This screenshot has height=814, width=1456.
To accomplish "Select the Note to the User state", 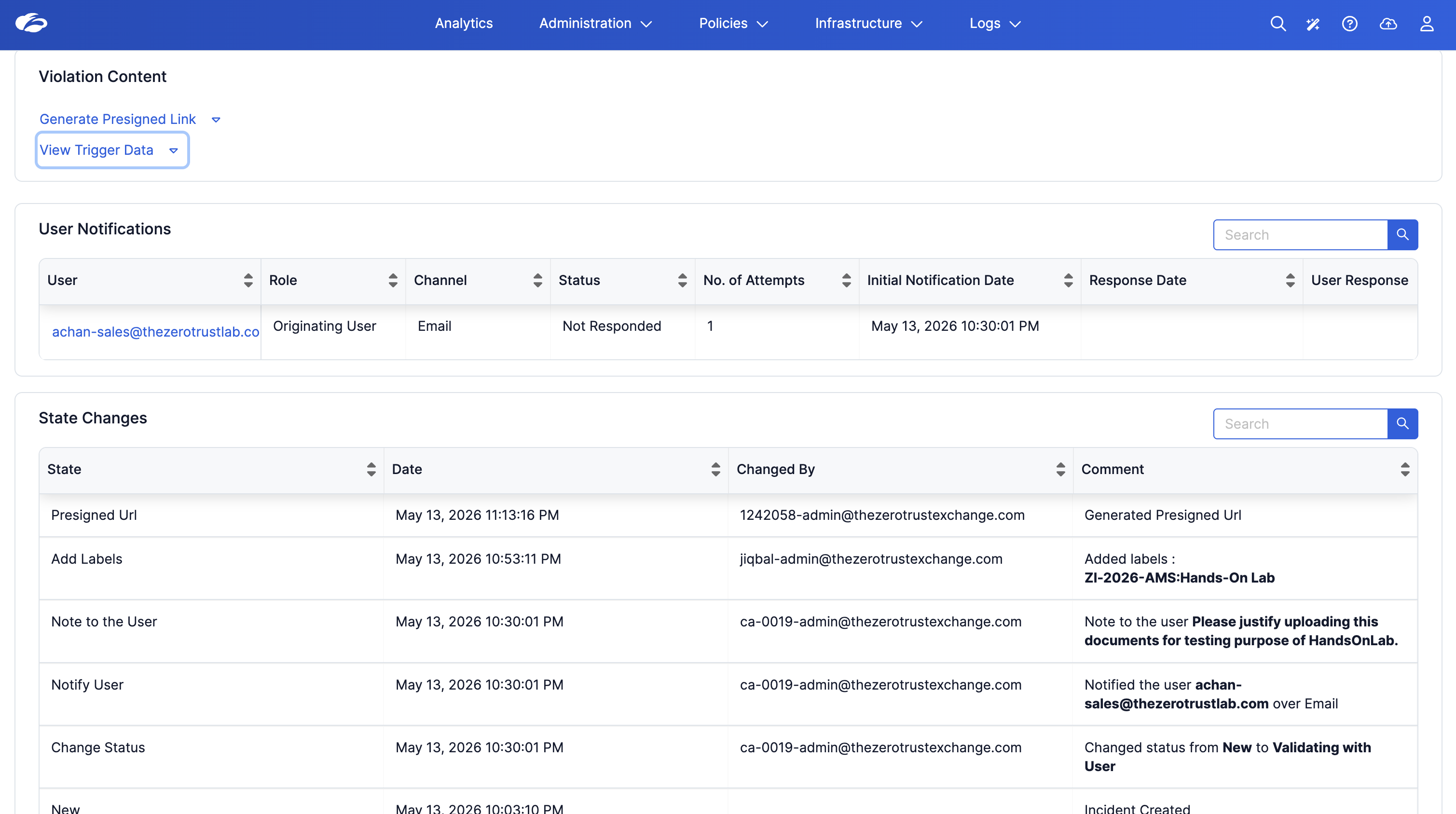I will 104,622.
